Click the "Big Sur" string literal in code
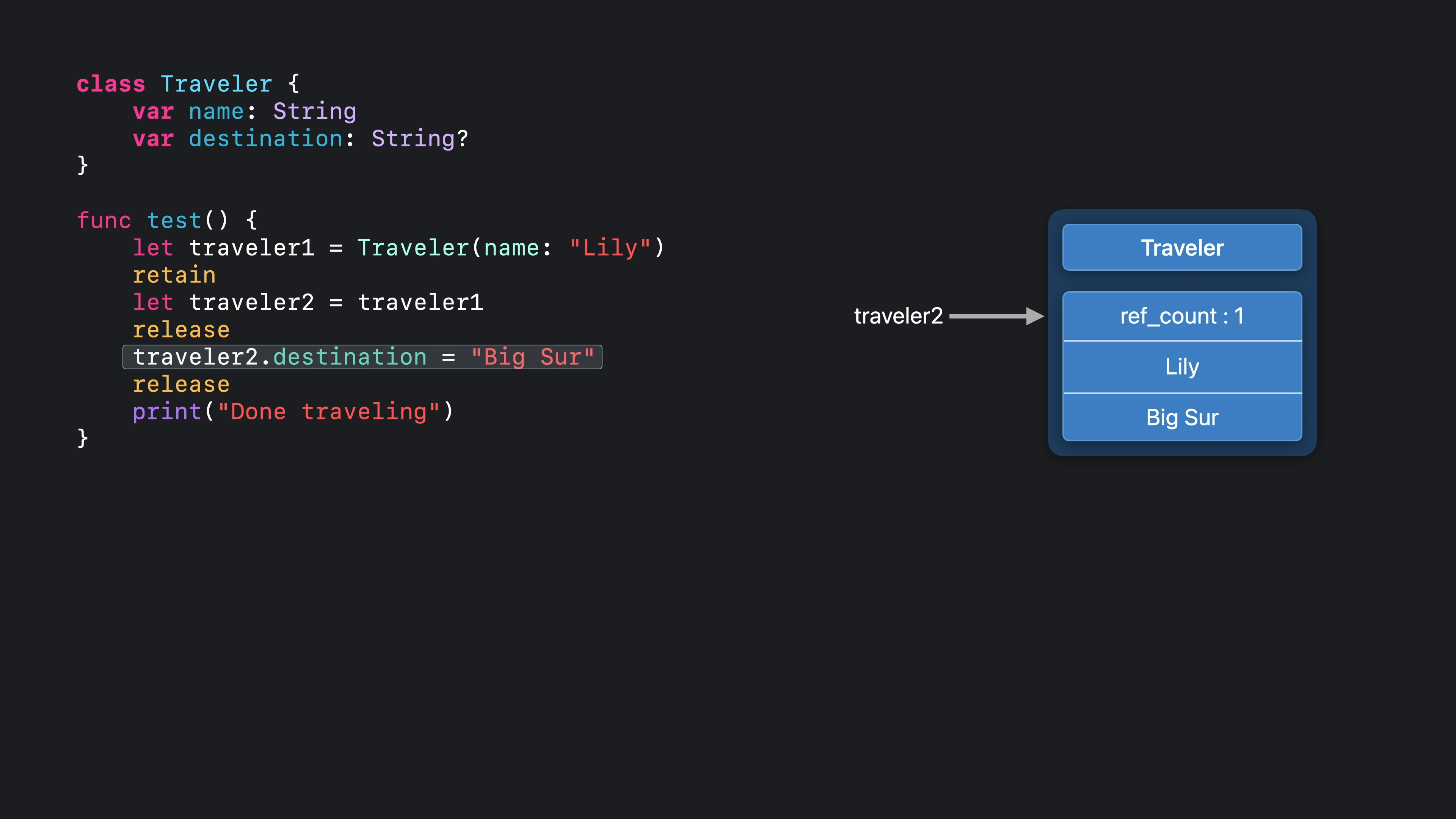 tap(532, 357)
